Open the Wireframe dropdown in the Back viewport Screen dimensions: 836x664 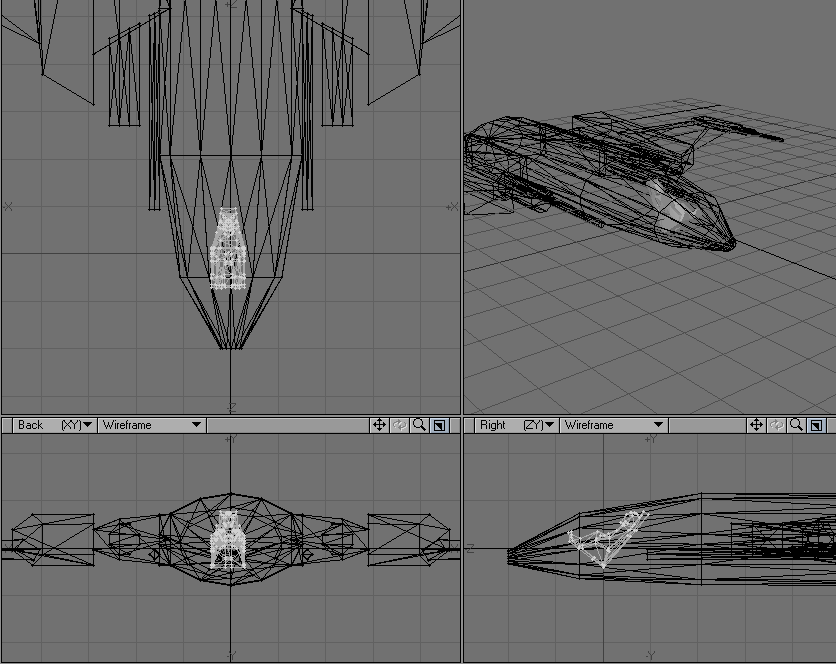coord(151,425)
